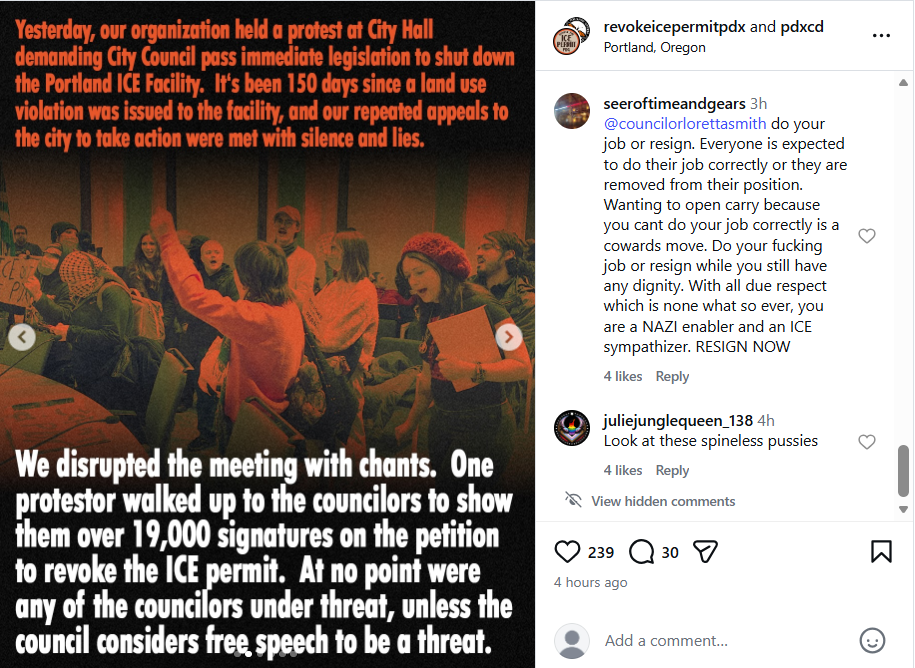Reply to seeroftimeandgears comment
915x668 pixels.
point(672,376)
